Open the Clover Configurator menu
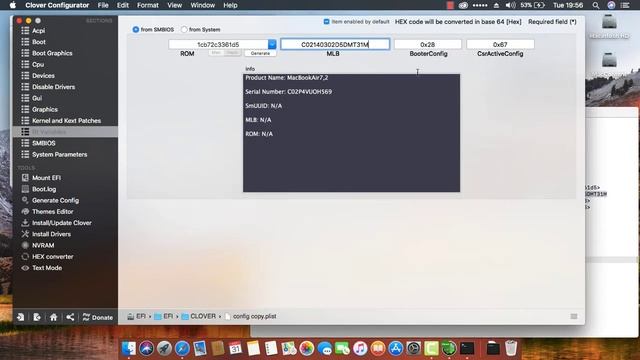This screenshot has width=640, height=360. click(57, 5)
